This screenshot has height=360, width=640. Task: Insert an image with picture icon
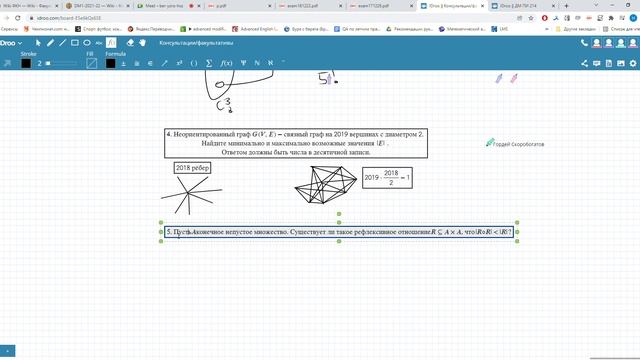tap(621, 63)
